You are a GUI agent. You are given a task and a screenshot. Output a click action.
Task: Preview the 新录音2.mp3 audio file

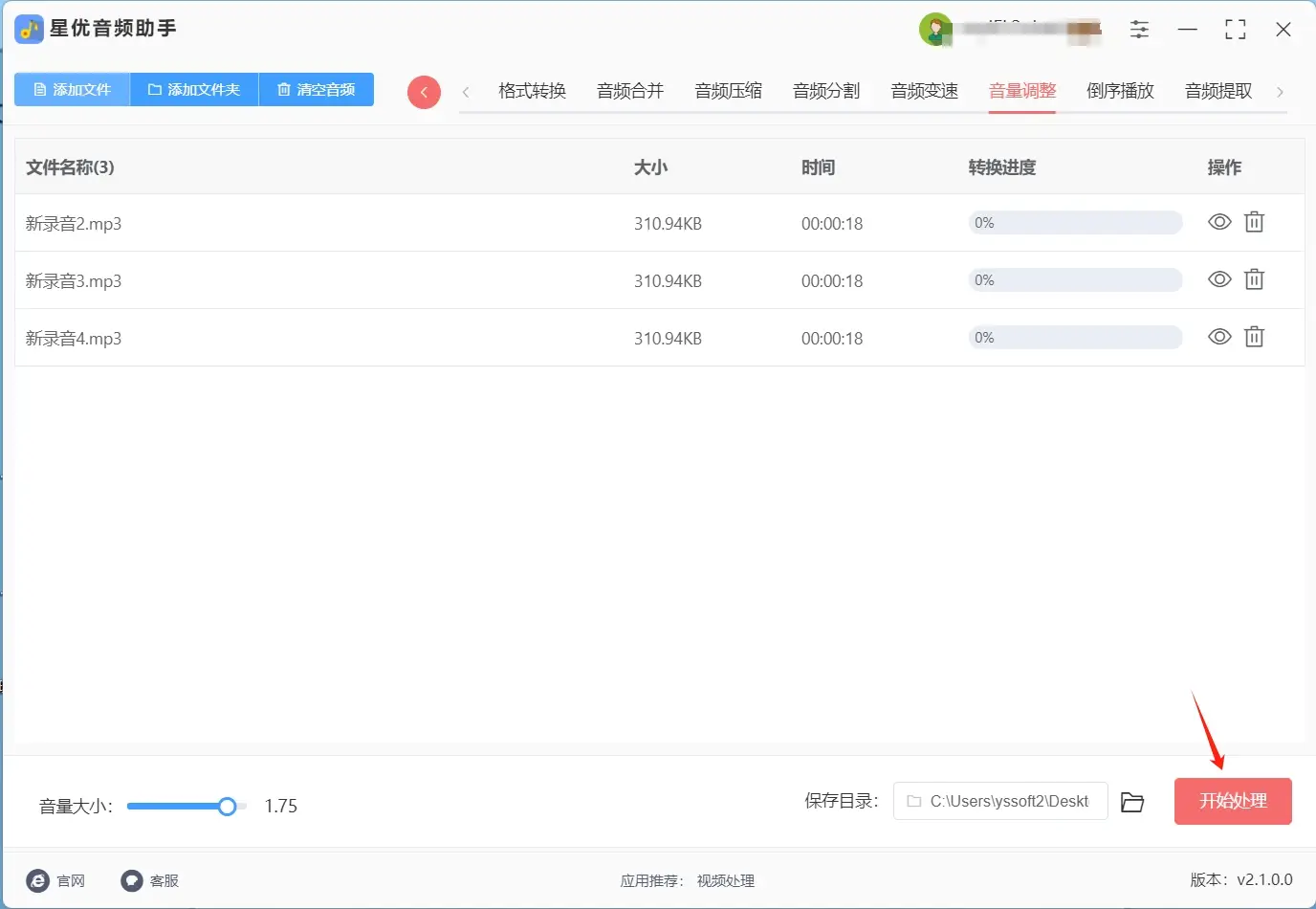(x=1219, y=222)
